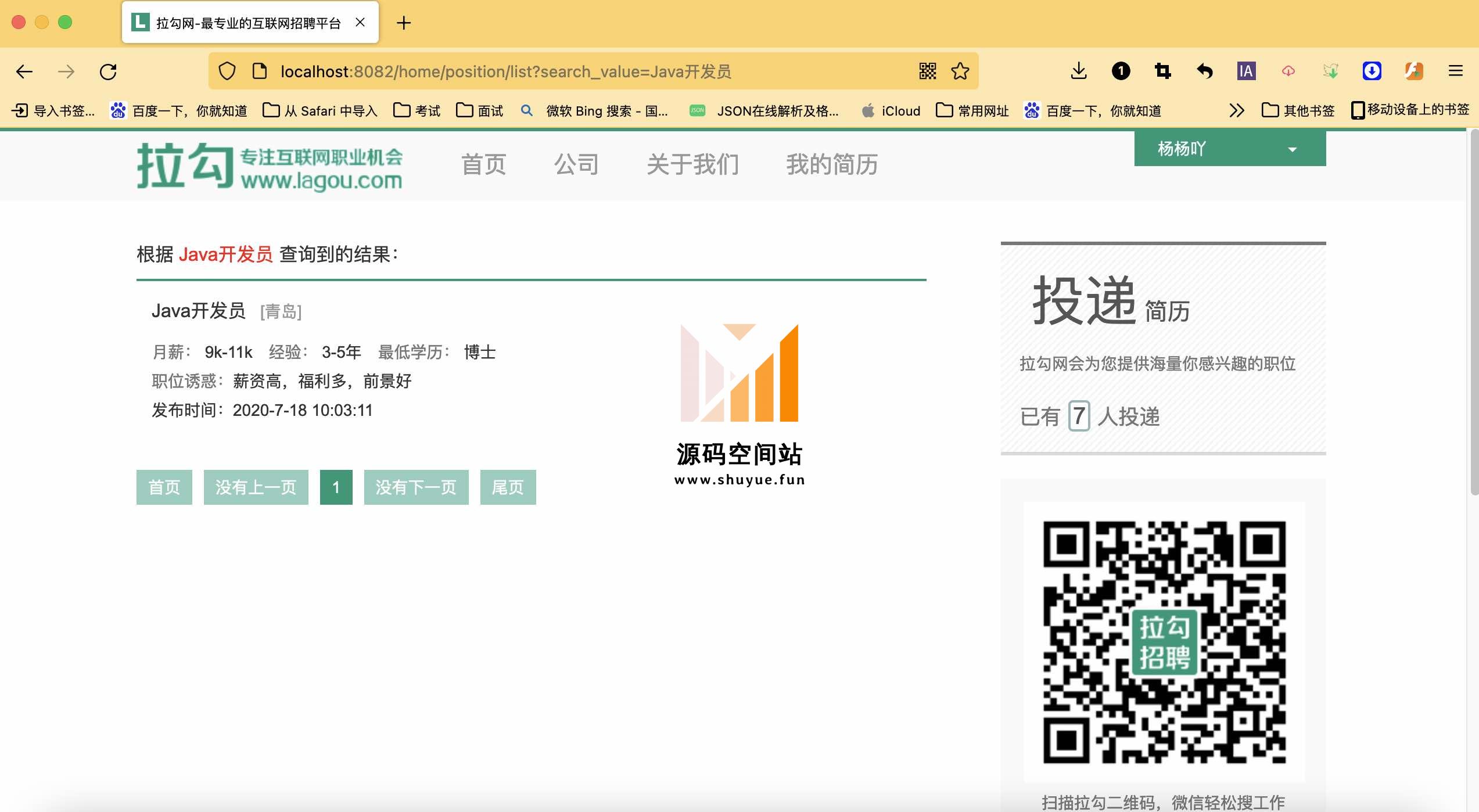Open the IA extension icon

[x=1246, y=71]
